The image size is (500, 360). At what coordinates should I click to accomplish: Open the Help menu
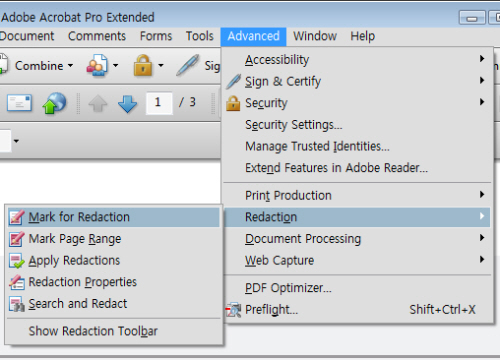[x=363, y=36]
